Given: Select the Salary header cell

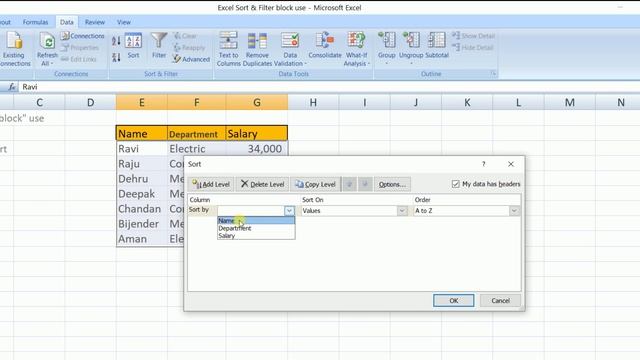Looking at the screenshot, I should 257,133.
